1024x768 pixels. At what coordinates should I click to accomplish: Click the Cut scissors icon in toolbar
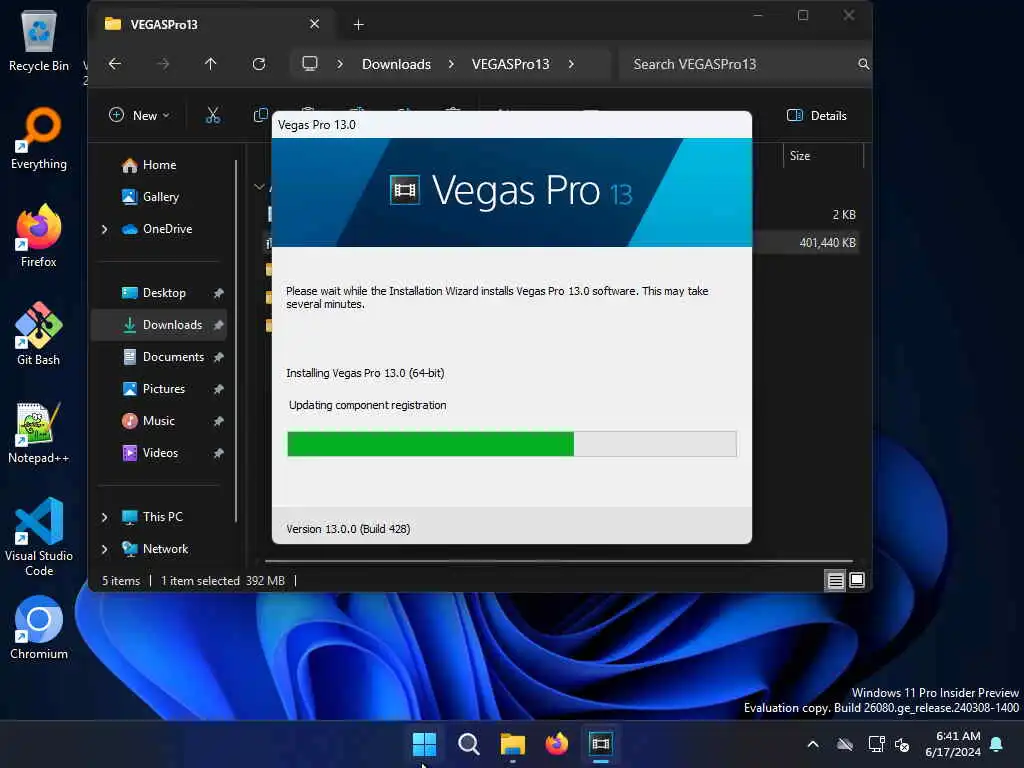pyautogui.click(x=212, y=116)
